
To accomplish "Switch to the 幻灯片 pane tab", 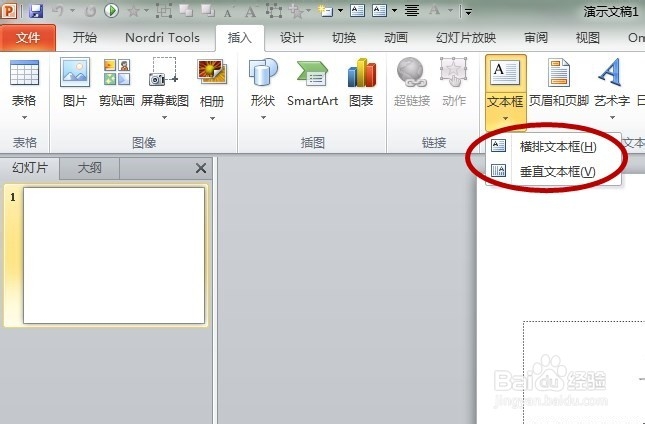I will (30, 168).
